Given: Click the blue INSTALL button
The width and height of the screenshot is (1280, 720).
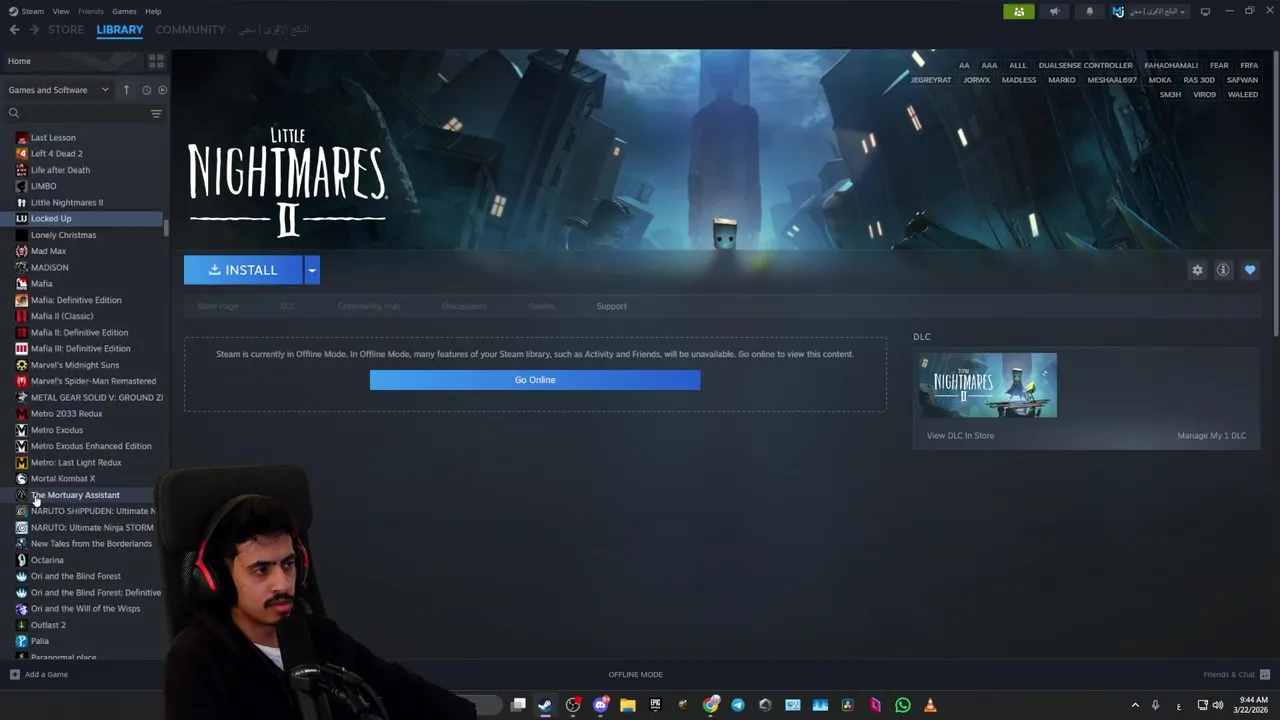Looking at the screenshot, I should pos(243,270).
